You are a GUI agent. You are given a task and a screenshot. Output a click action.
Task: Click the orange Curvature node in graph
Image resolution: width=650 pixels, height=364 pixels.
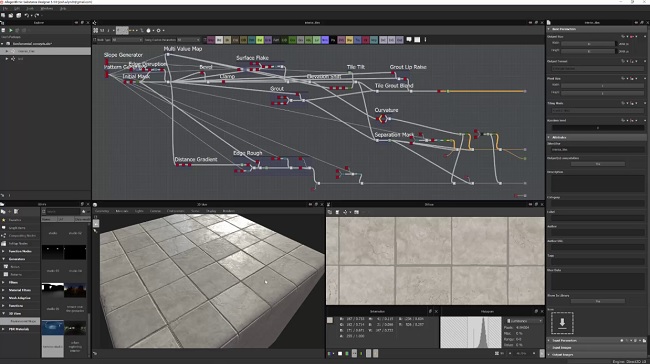pyautogui.click(x=382, y=119)
